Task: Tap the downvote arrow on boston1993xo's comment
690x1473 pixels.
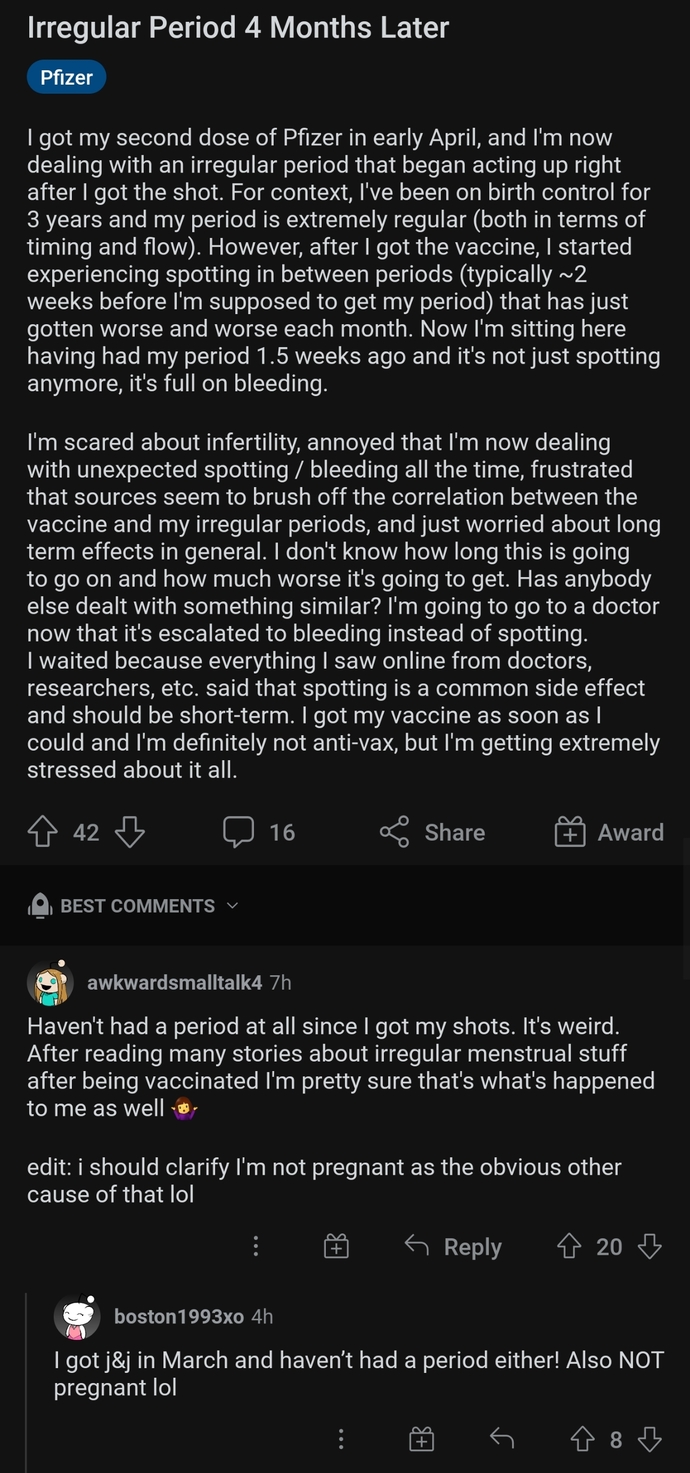Action: tap(650, 1439)
